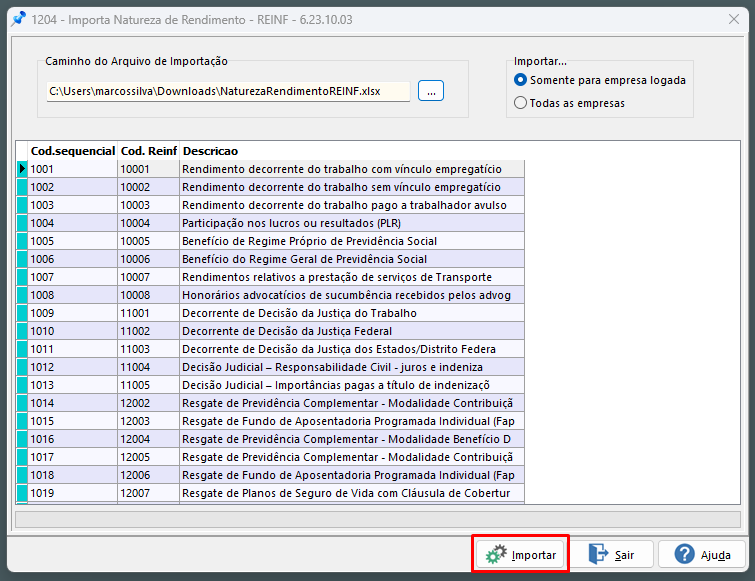
Task: Click the Sair button
Action: tap(612, 555)
